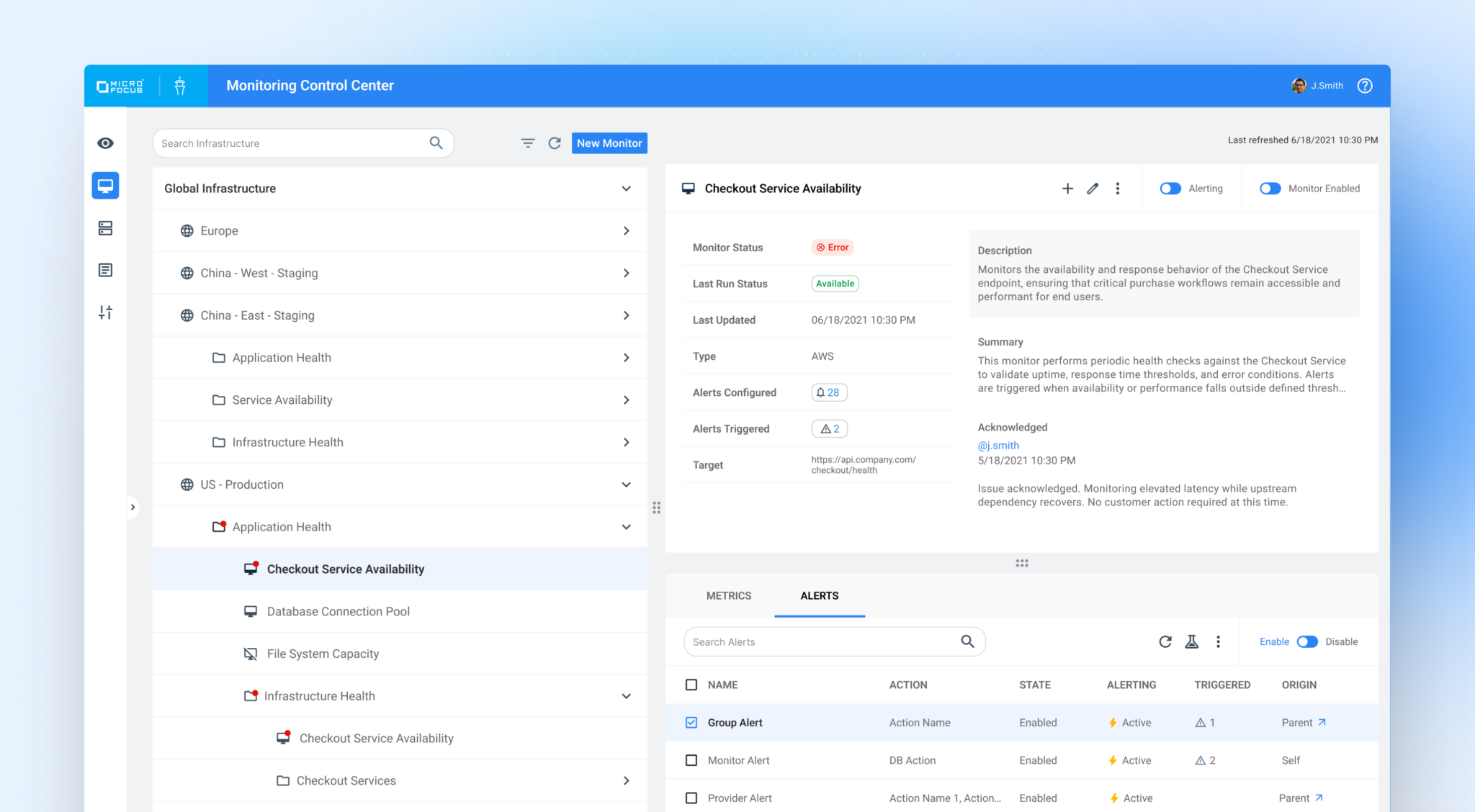The width and height of the screenshot is (1475, 812).
Task: Click the flask test alerts icon
Action: tap(1192, 641)
